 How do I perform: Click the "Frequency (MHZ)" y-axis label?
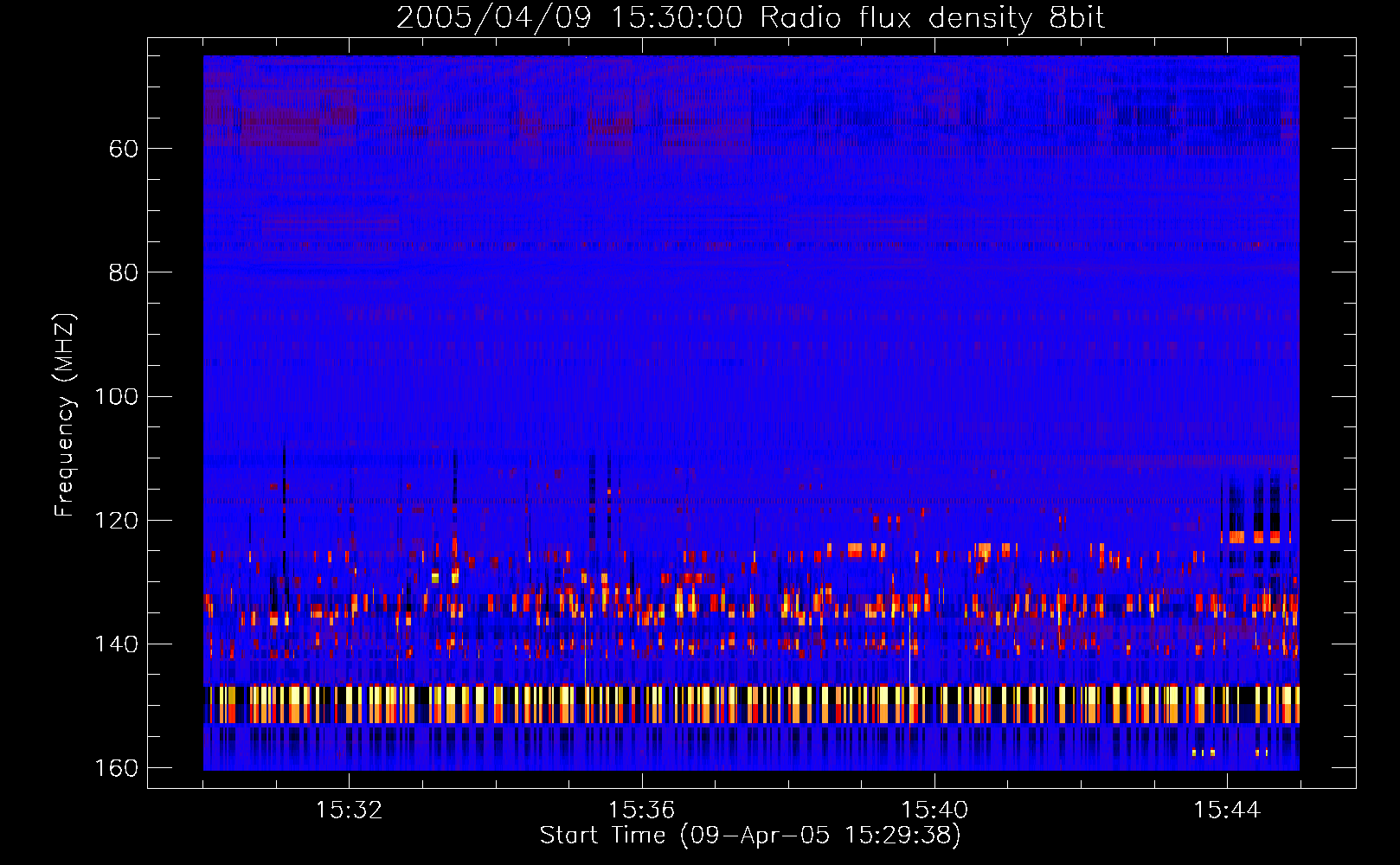[65, 415]
